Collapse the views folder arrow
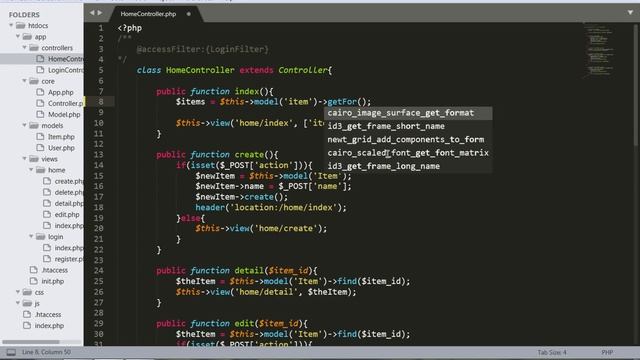 coord(24,158)
